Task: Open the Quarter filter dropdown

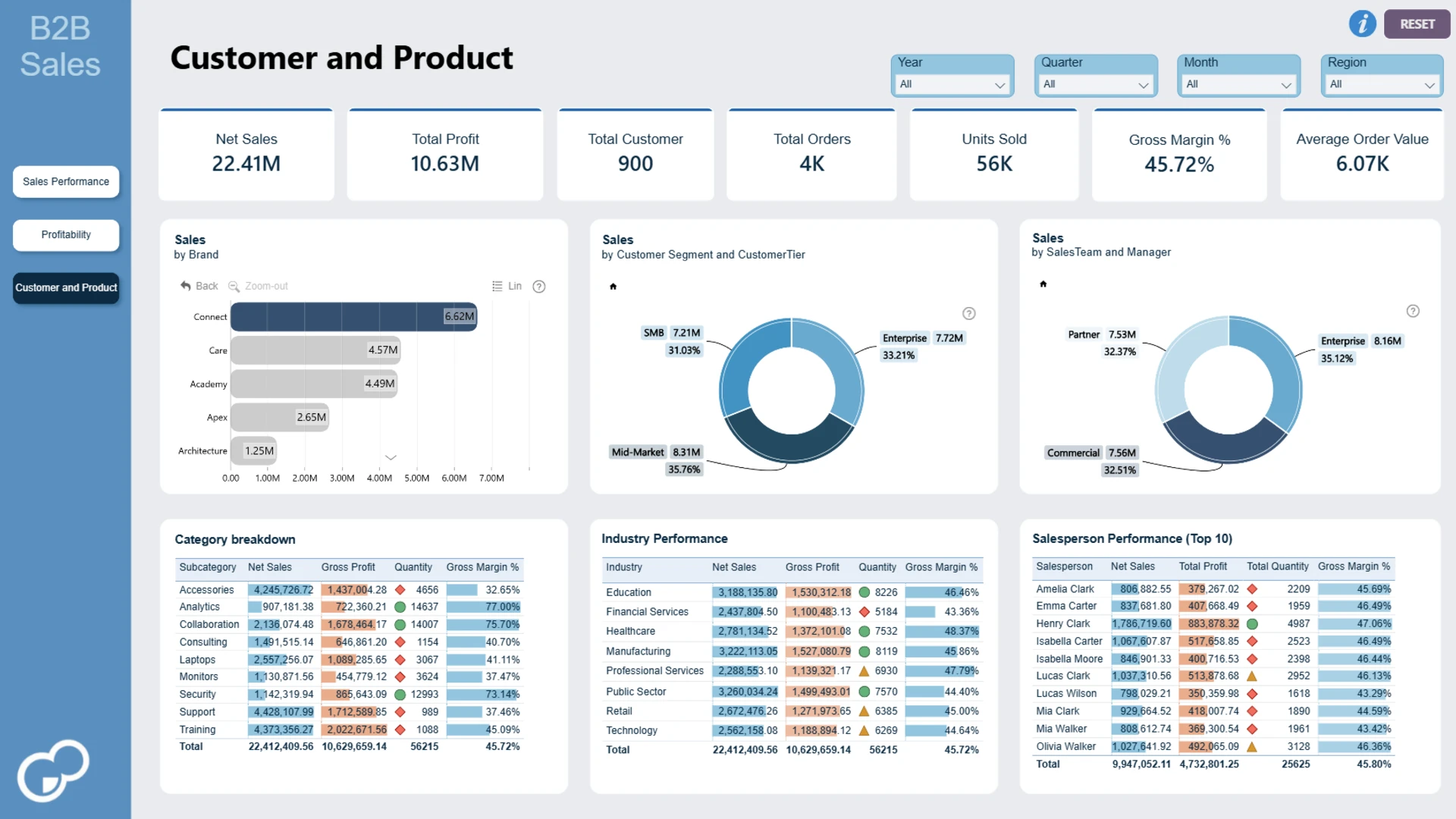Action: (x=1096, y=84)
